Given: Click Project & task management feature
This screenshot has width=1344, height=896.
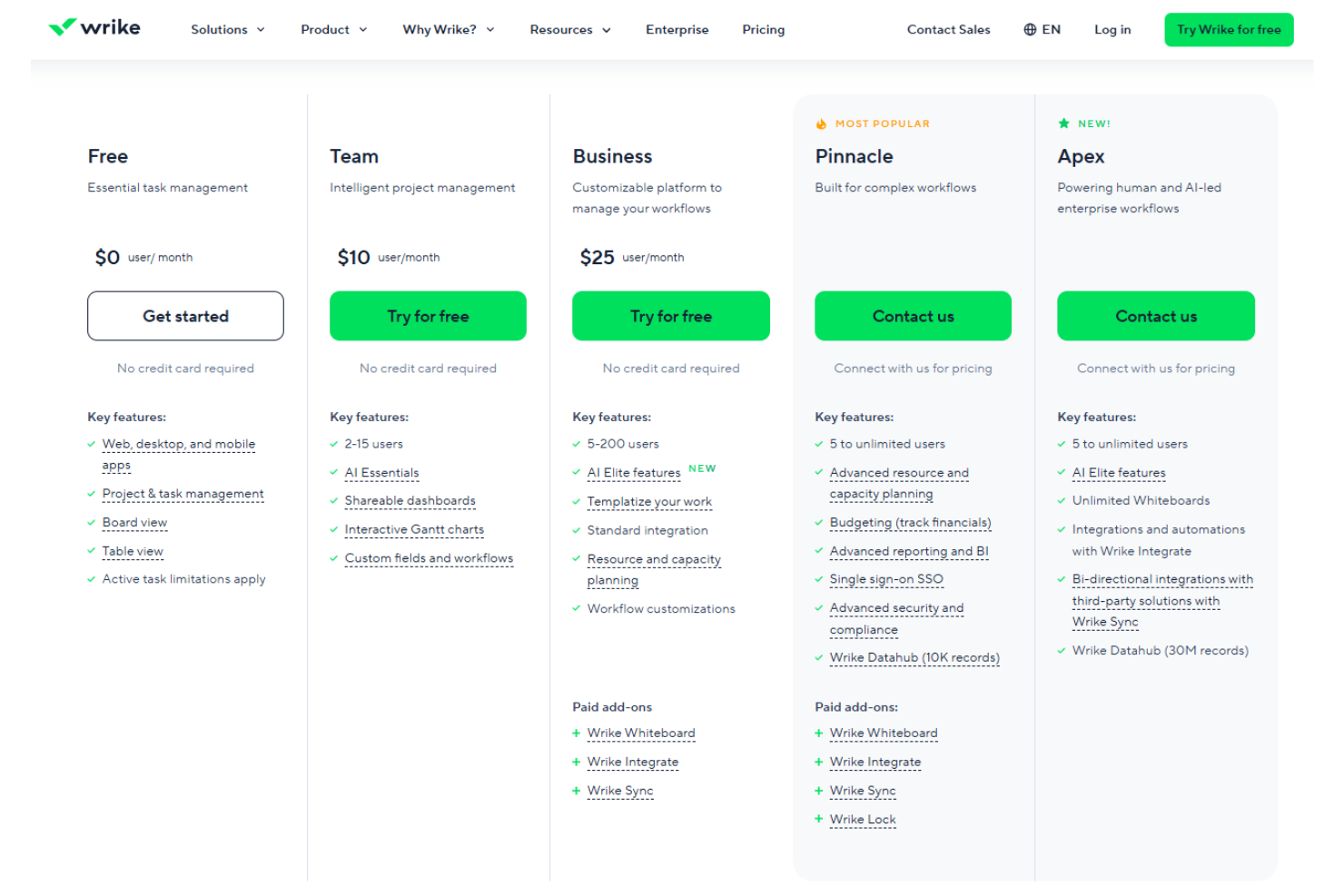Looking at the screenshot, I should 183,494.
